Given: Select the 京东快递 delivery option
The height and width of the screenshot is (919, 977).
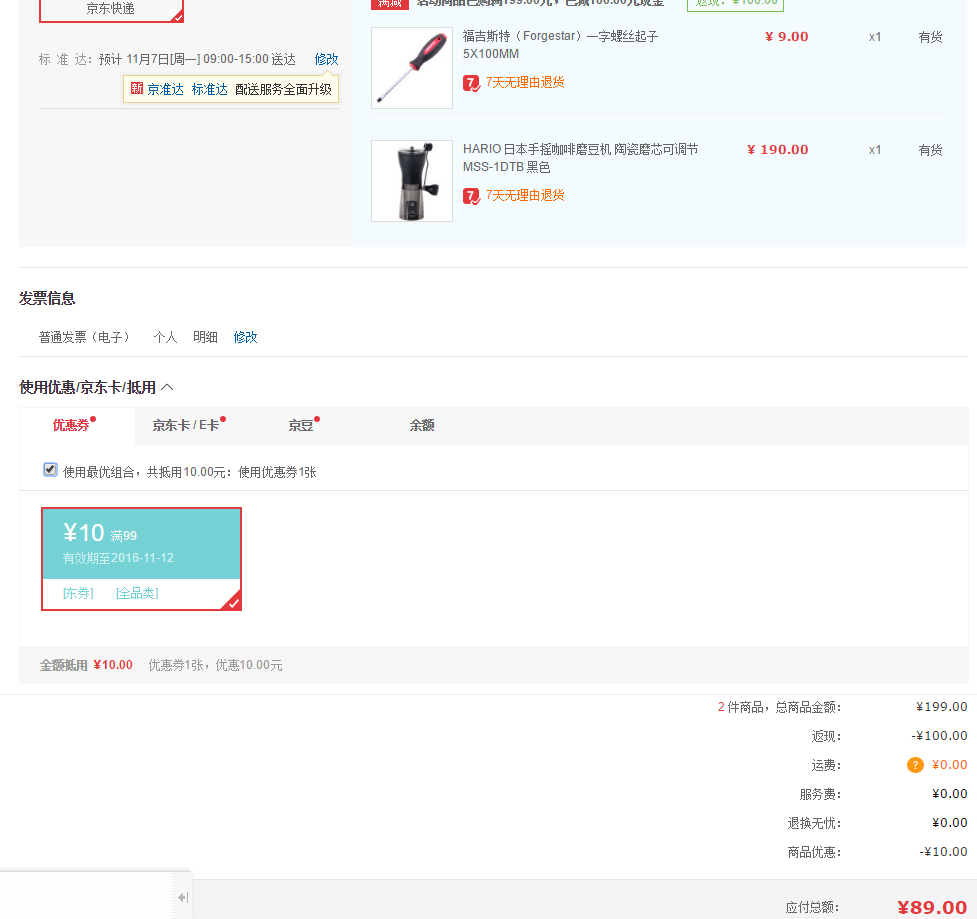Looking at the screenshot, I should tap(112, 9).
